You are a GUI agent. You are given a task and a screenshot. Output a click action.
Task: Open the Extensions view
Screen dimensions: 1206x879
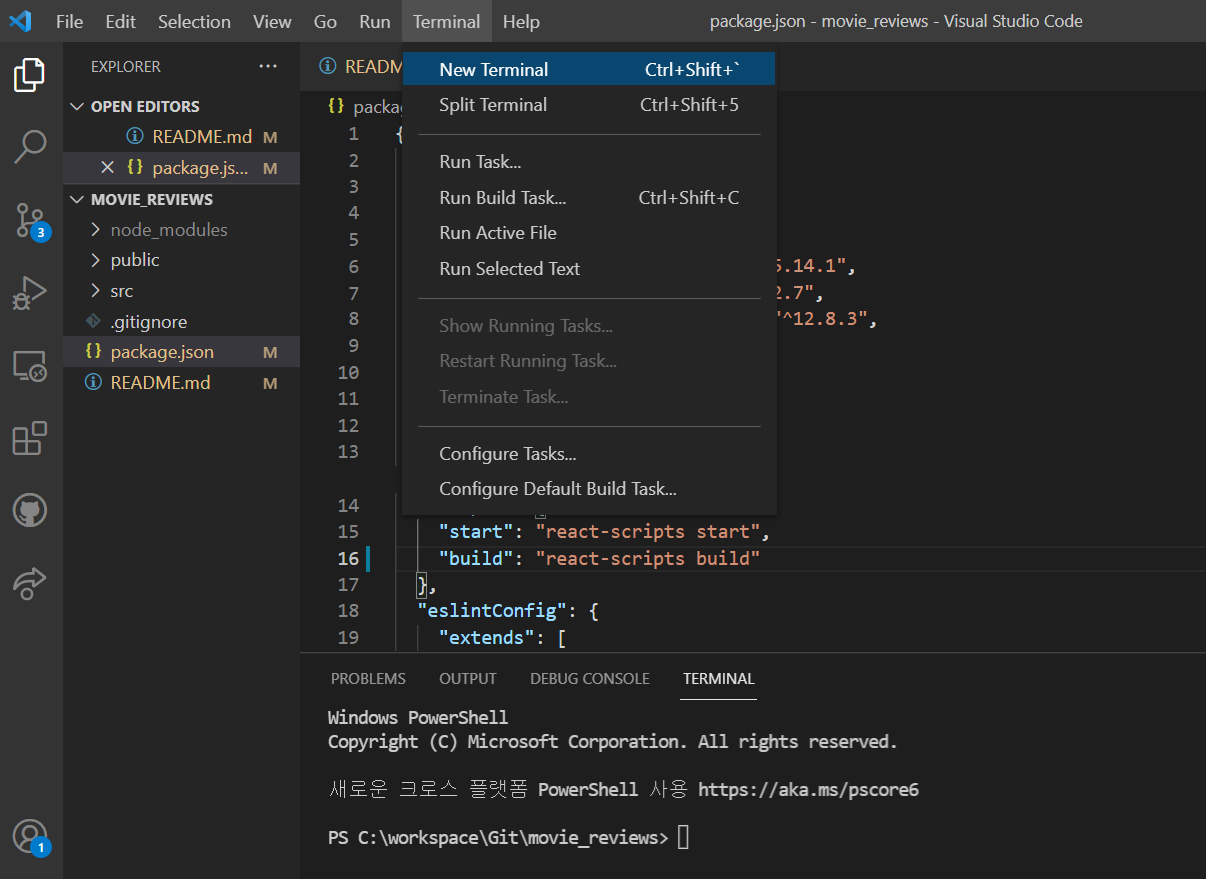[30, 438]
